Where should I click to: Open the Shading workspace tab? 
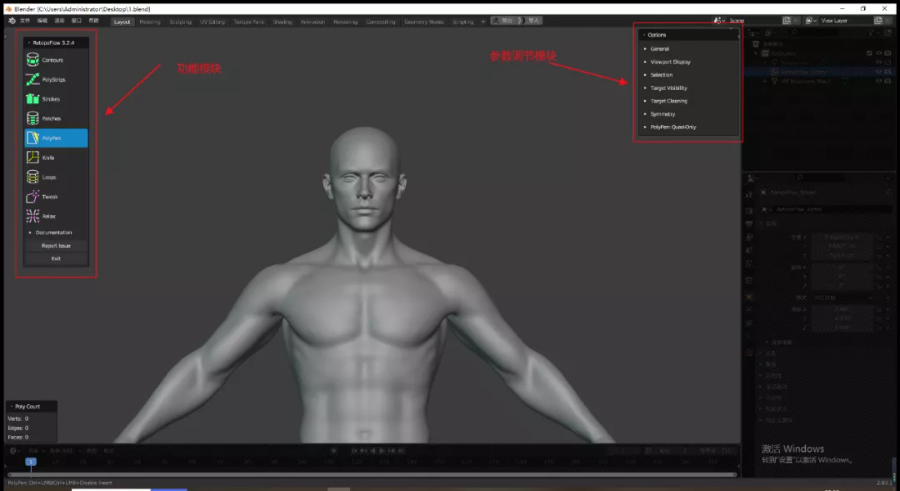tap(283, 21)
